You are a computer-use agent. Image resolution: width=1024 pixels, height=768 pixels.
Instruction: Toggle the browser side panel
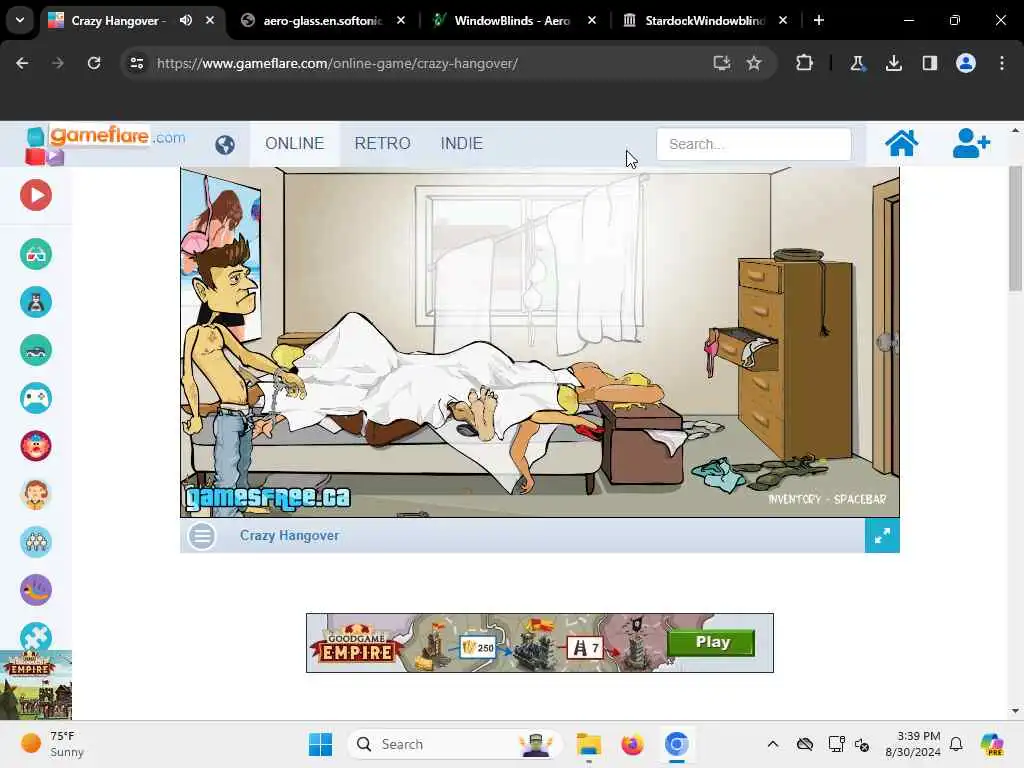point(929,63)
